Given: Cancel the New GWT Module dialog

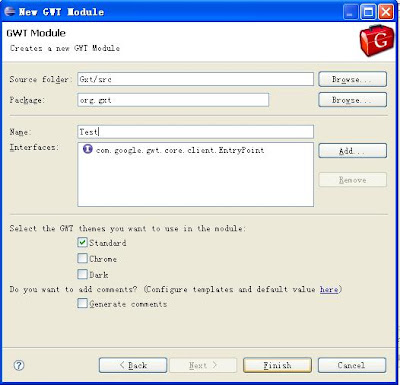Looking at the screenshot, I should coord(352,365).
